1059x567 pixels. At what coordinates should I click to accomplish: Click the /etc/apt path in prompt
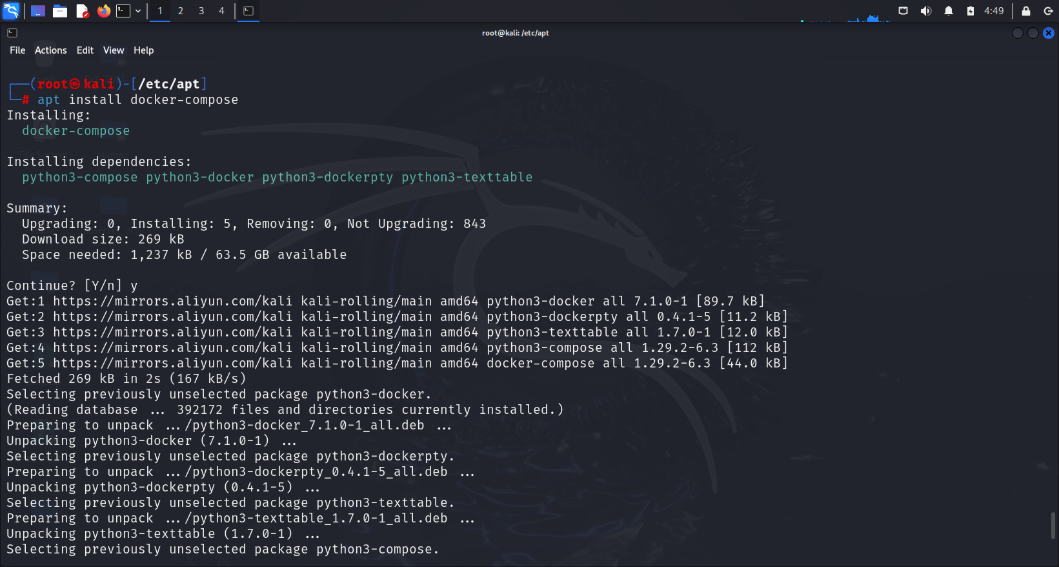[169, 84]
